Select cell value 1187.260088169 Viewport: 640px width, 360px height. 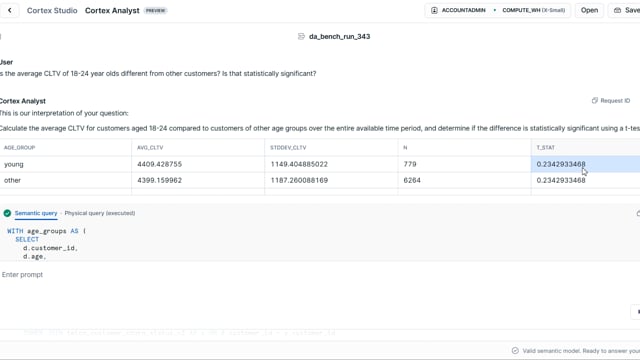(331, 180)
